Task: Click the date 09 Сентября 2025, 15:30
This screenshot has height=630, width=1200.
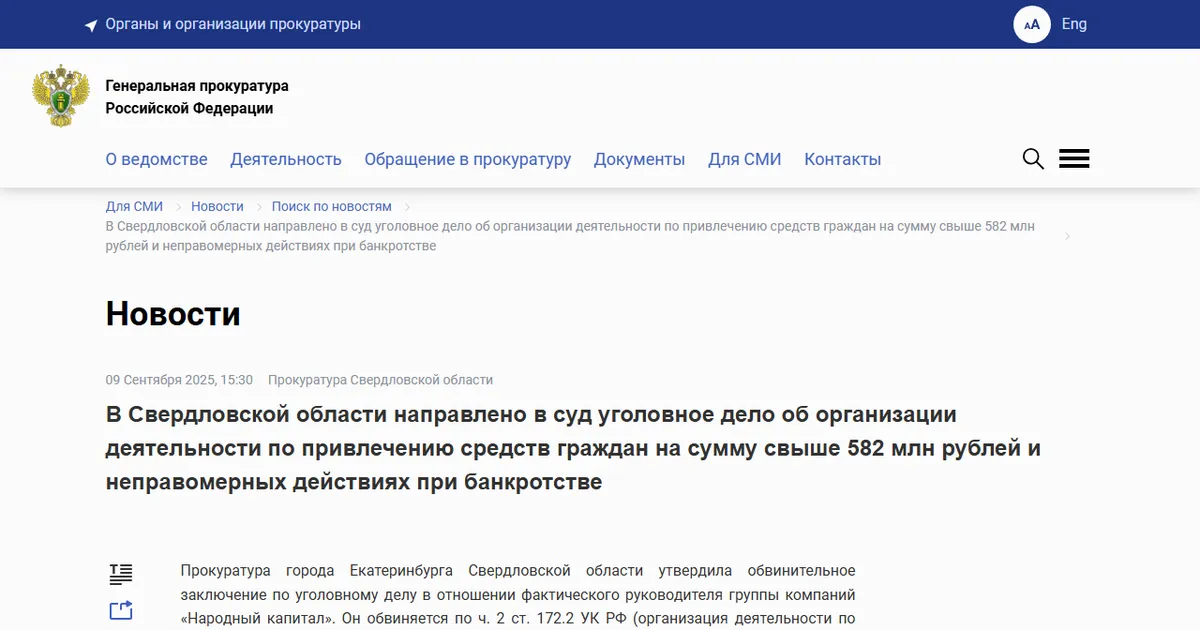Action: point(179,380)
